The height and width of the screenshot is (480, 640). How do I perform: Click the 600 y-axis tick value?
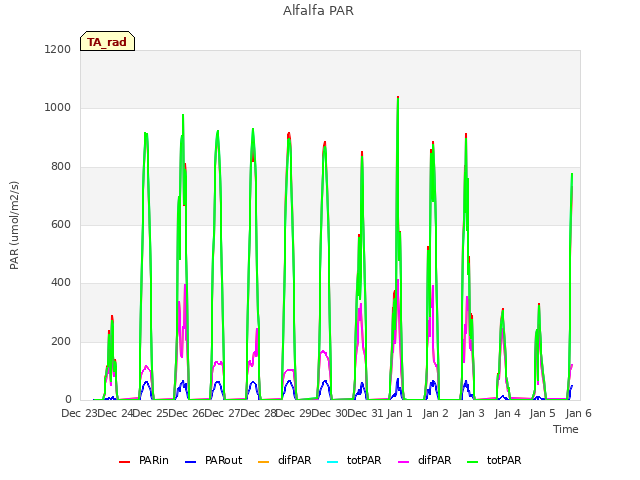(61, 224)
